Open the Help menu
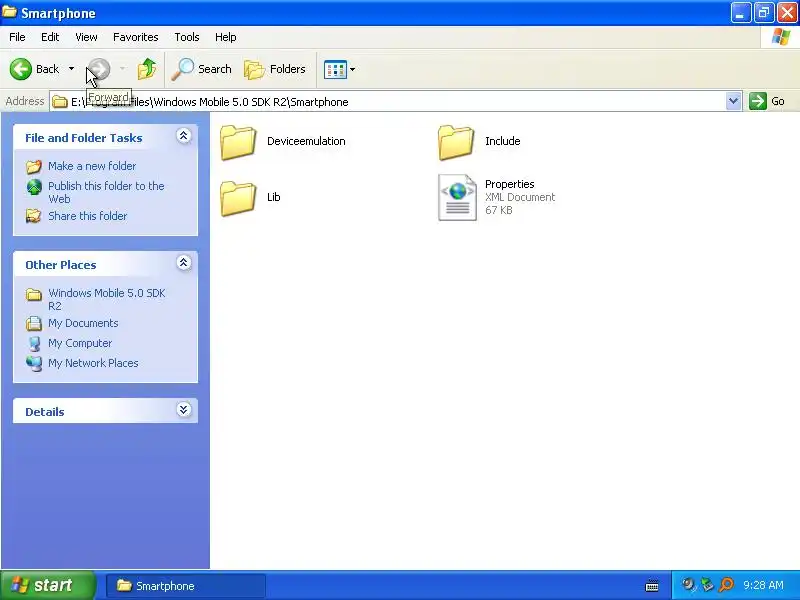The image size is (800, 600). [226, 37]
